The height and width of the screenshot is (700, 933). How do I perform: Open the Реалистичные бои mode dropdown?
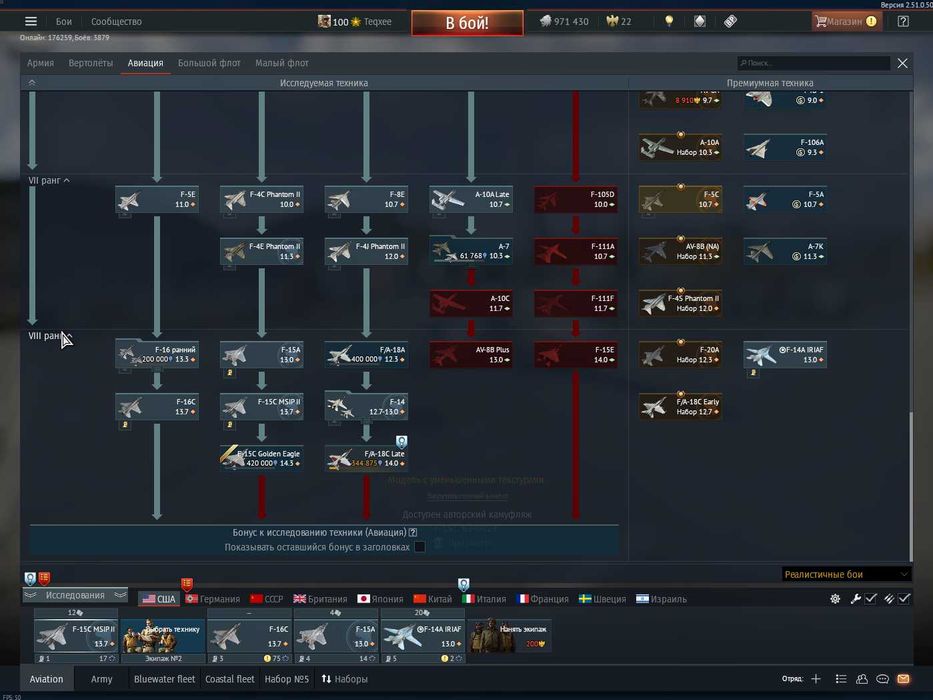coord(846,574)
